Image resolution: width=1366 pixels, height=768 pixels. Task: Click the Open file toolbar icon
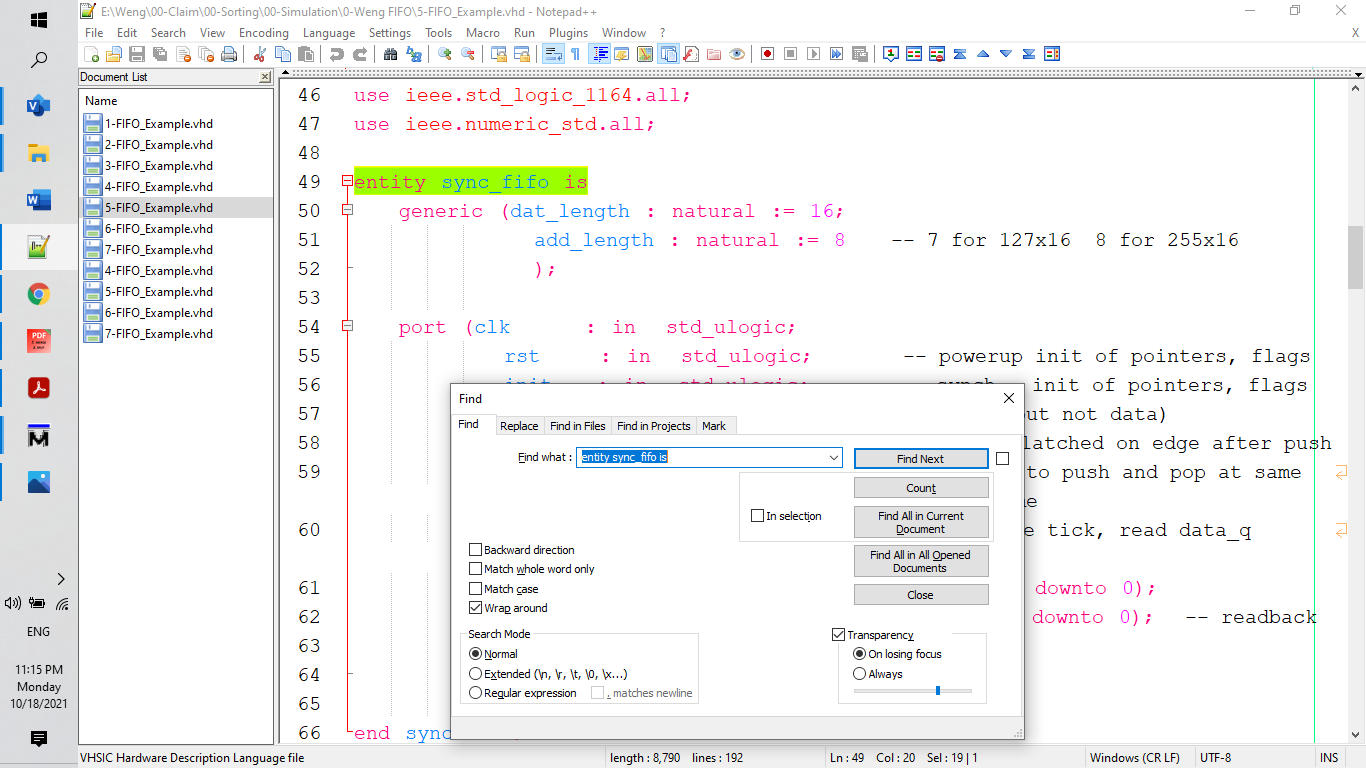(114, 54)
